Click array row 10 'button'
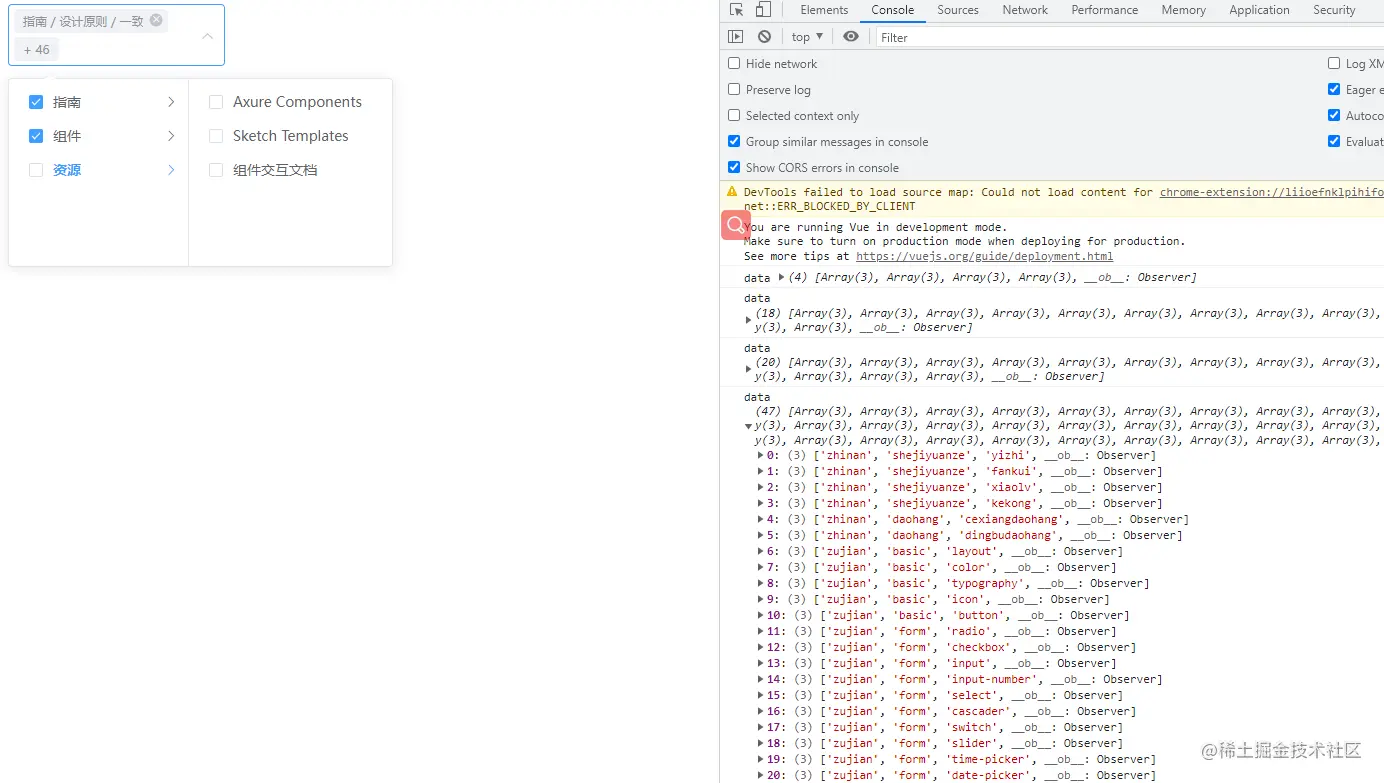 tap(943, 615)
